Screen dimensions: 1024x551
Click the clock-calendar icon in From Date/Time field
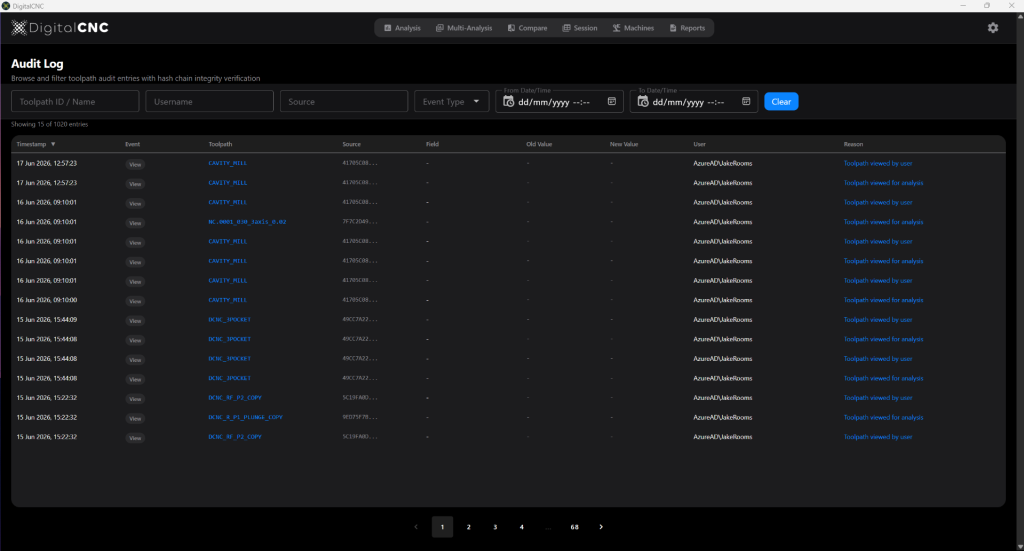[x=508, y=101]
